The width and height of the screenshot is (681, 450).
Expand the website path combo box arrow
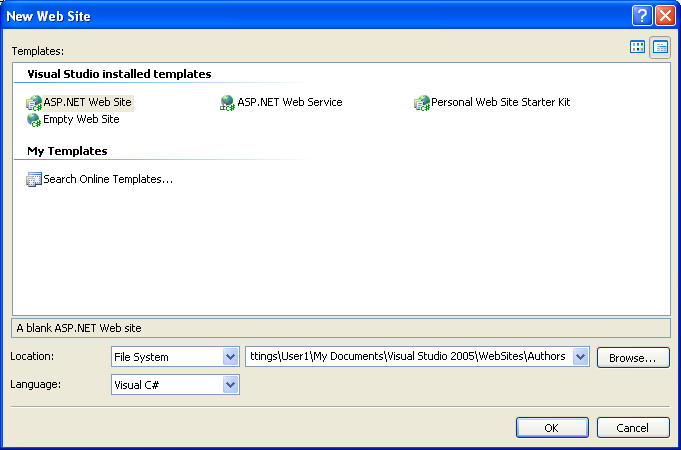point(581,357)
